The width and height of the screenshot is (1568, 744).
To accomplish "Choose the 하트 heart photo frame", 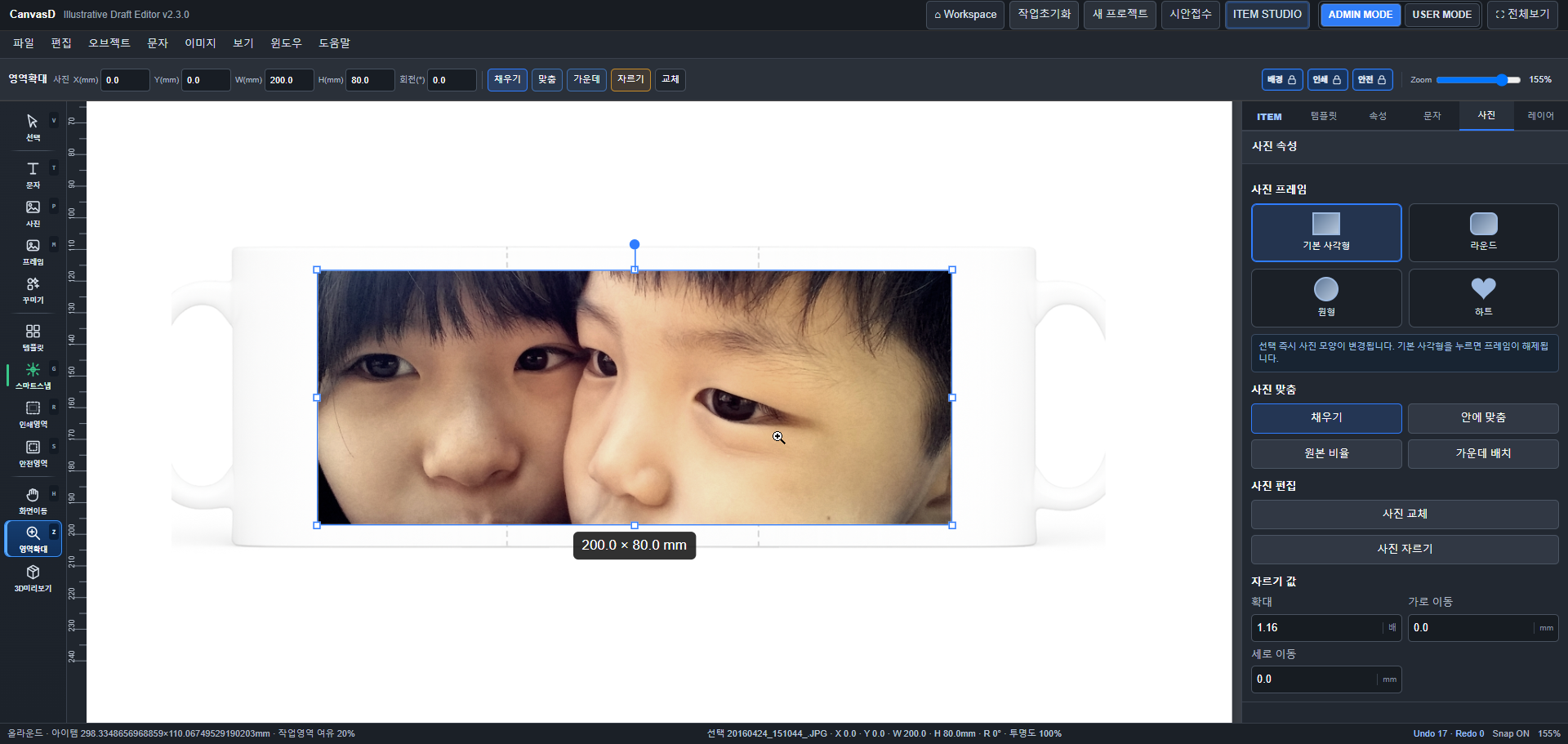I will point(1483,298).
